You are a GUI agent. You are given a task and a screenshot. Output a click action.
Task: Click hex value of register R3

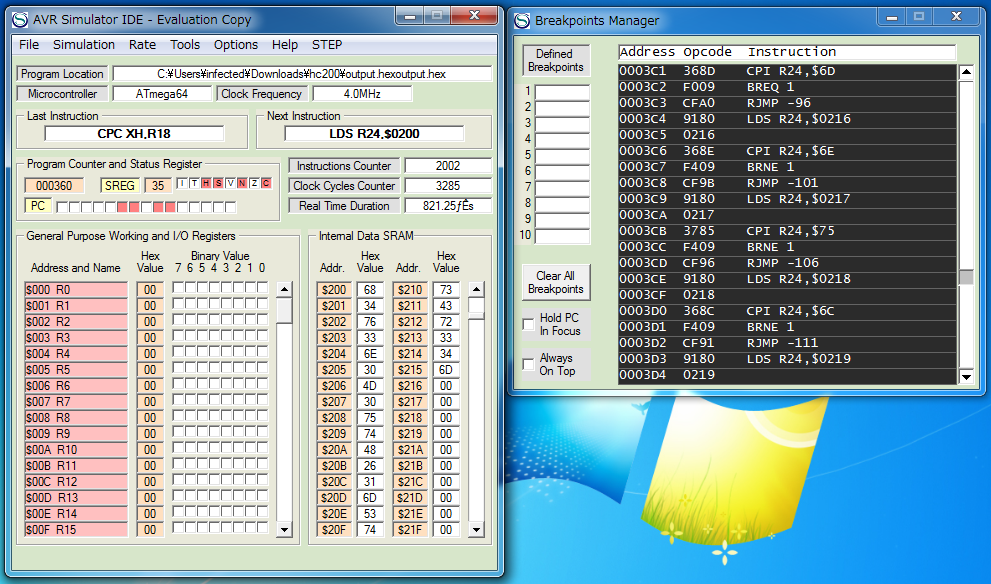pos(150,338)
